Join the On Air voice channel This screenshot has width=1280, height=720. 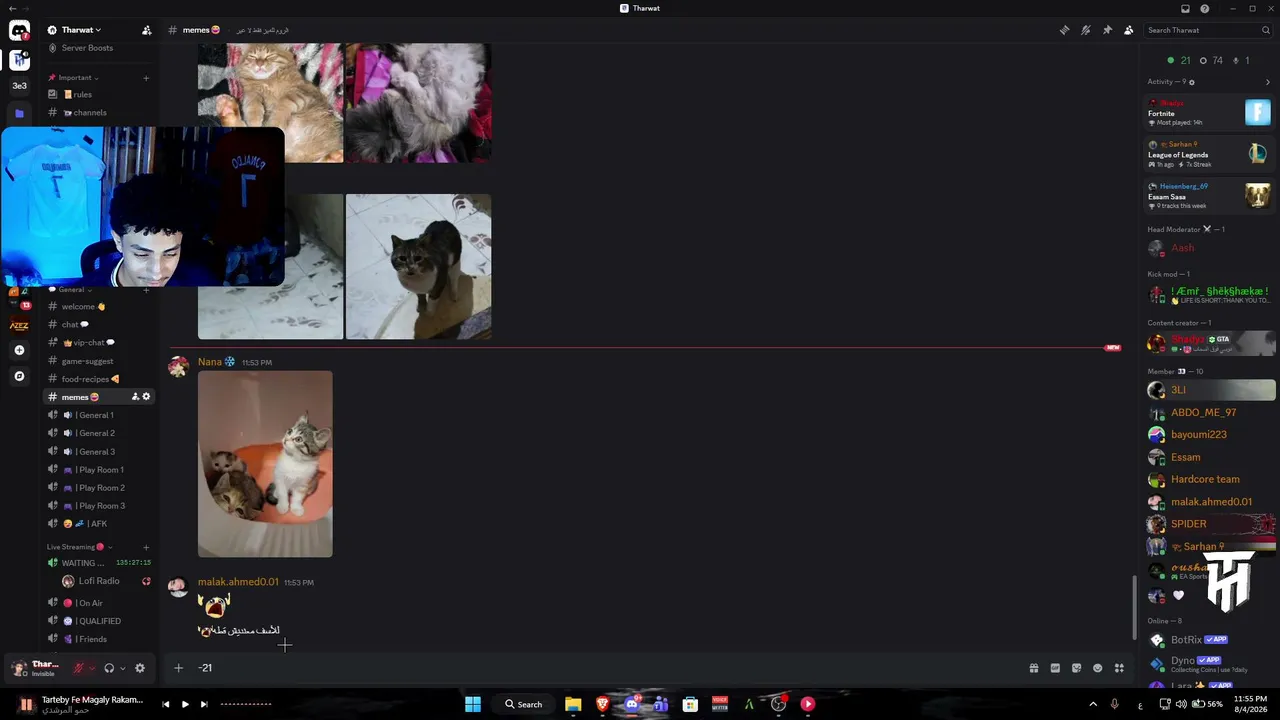99,603
